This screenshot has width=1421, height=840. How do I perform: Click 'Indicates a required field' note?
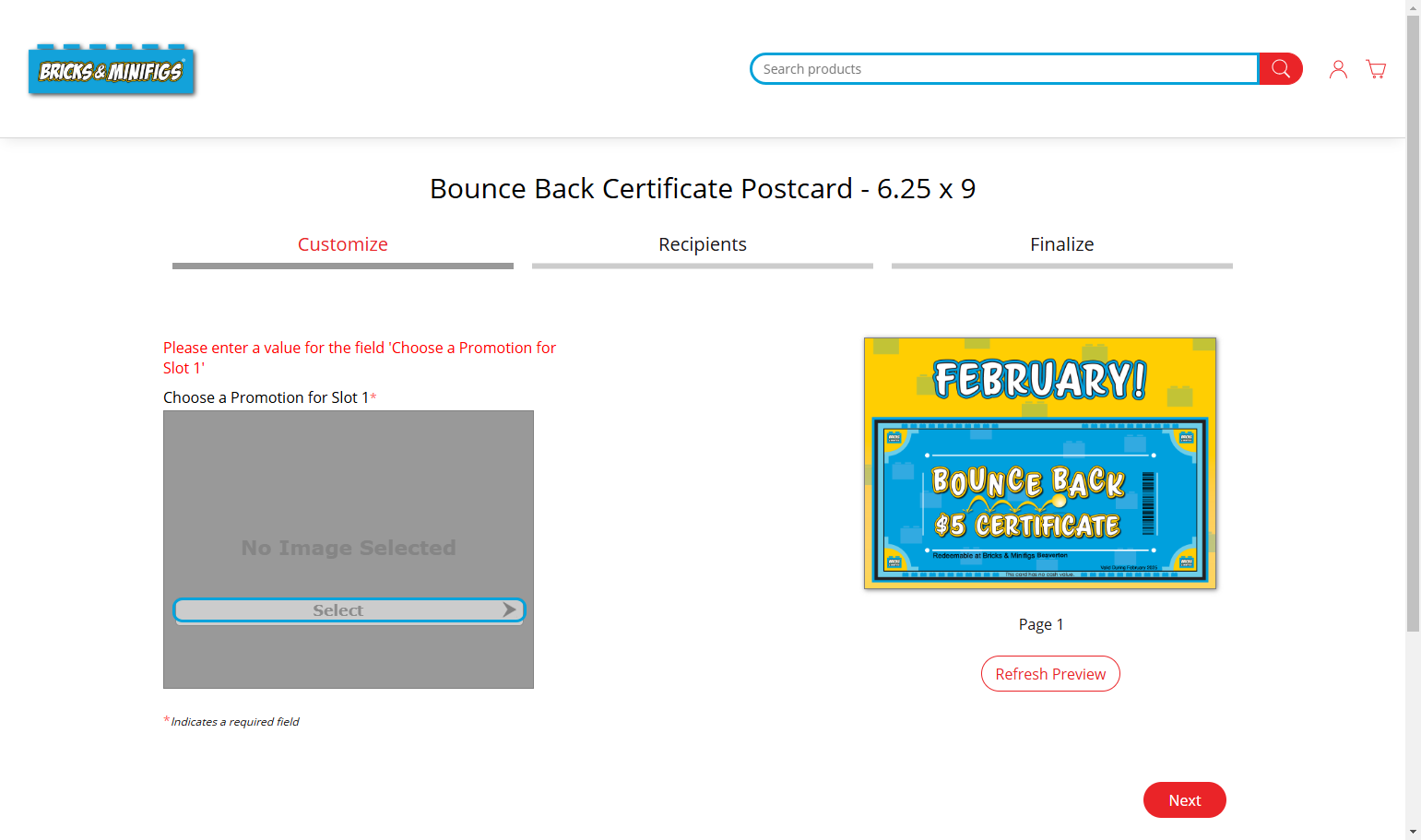[x=231, y=721]
